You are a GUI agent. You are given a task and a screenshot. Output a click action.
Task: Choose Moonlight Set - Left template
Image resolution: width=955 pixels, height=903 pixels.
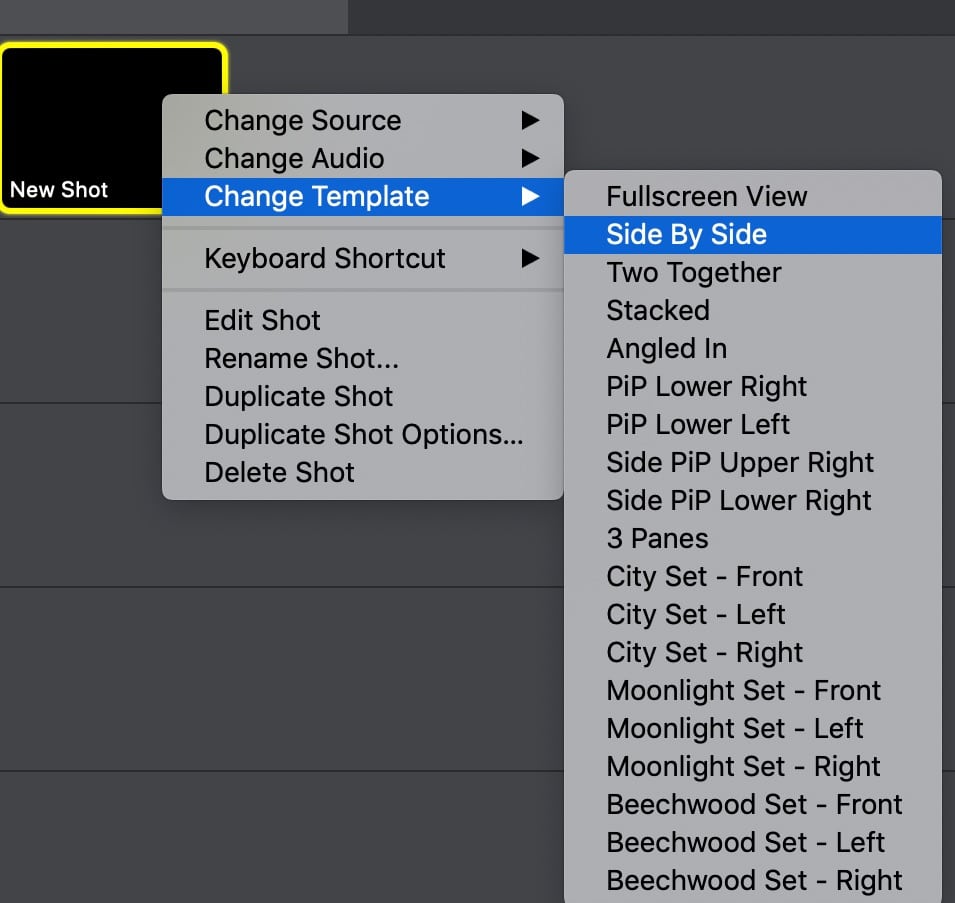(x=734, y=729)
